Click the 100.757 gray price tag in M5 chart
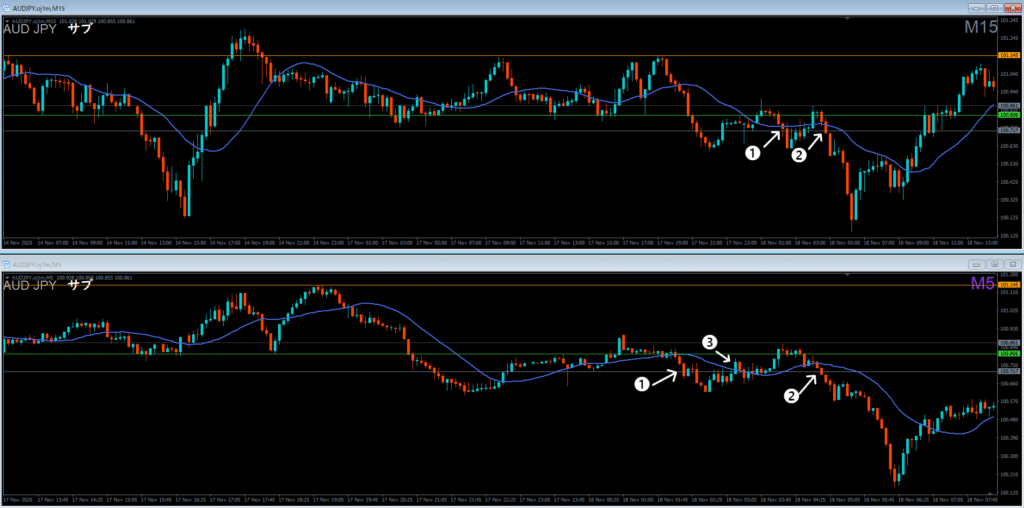This screenshot has width=1024, height=508. click(1010, 371)
